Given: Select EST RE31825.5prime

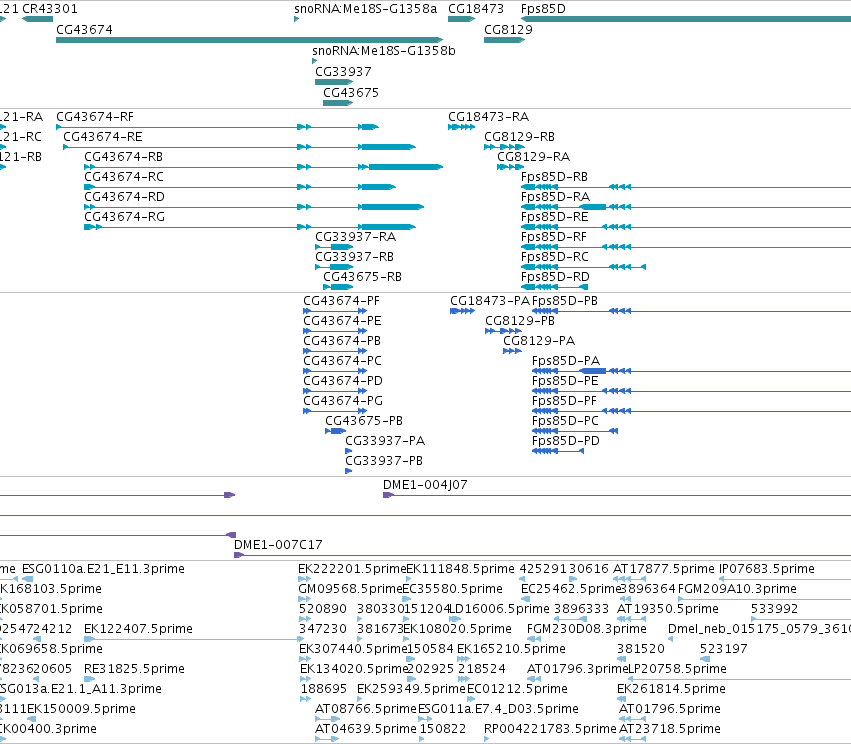Looking at the screenshot, I should [134, 669].
